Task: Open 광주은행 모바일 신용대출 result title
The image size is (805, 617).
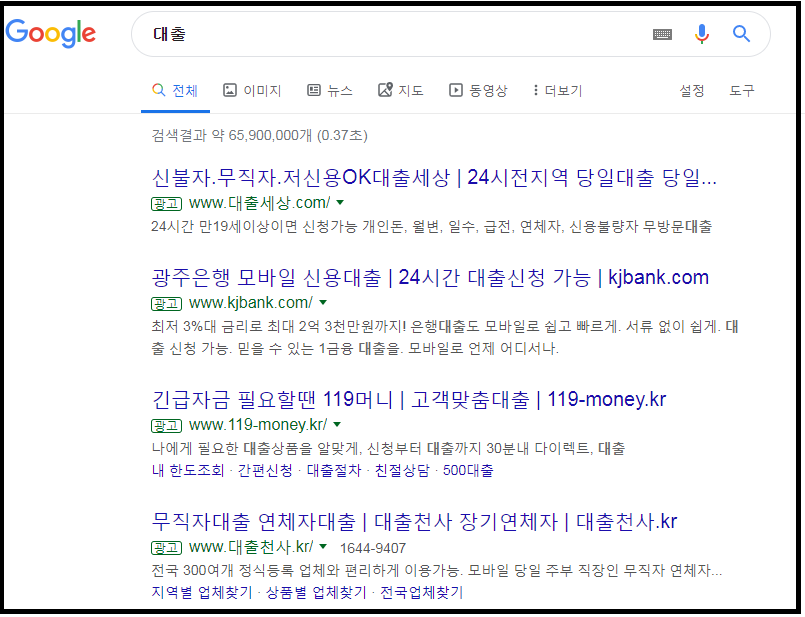Action: click(430, 278)
